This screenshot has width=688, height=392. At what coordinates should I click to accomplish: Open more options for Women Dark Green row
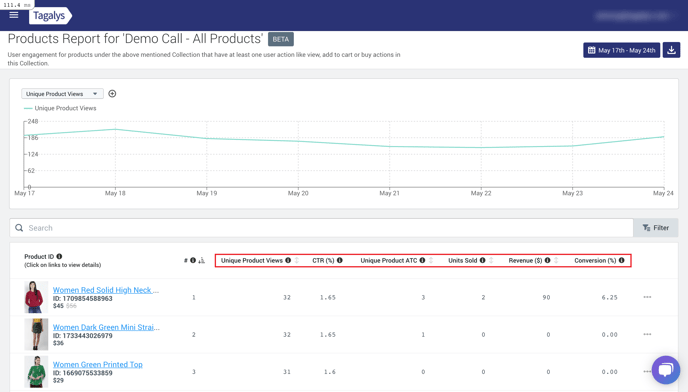tap(647, 334)
